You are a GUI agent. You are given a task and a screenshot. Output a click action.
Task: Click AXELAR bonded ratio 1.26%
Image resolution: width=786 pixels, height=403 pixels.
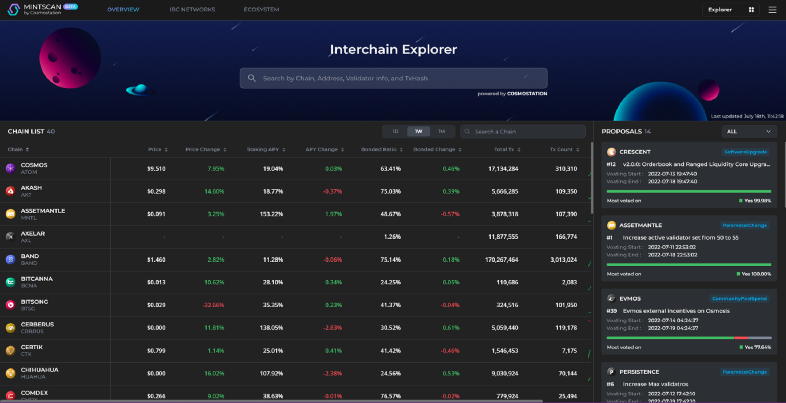point(392,237)
